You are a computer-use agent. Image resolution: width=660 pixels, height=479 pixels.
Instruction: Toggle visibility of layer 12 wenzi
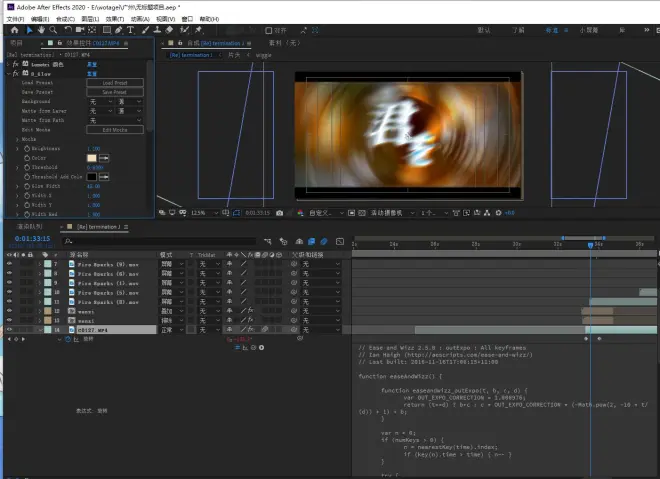(x=9, y=310)
